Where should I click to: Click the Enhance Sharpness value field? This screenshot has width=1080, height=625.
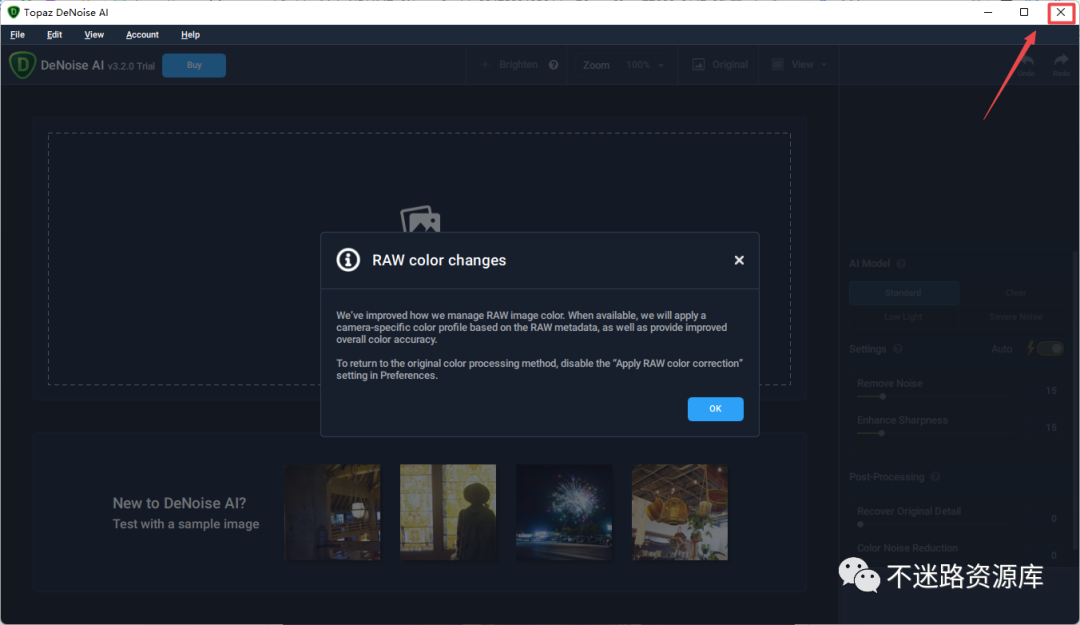[1050, 428]
